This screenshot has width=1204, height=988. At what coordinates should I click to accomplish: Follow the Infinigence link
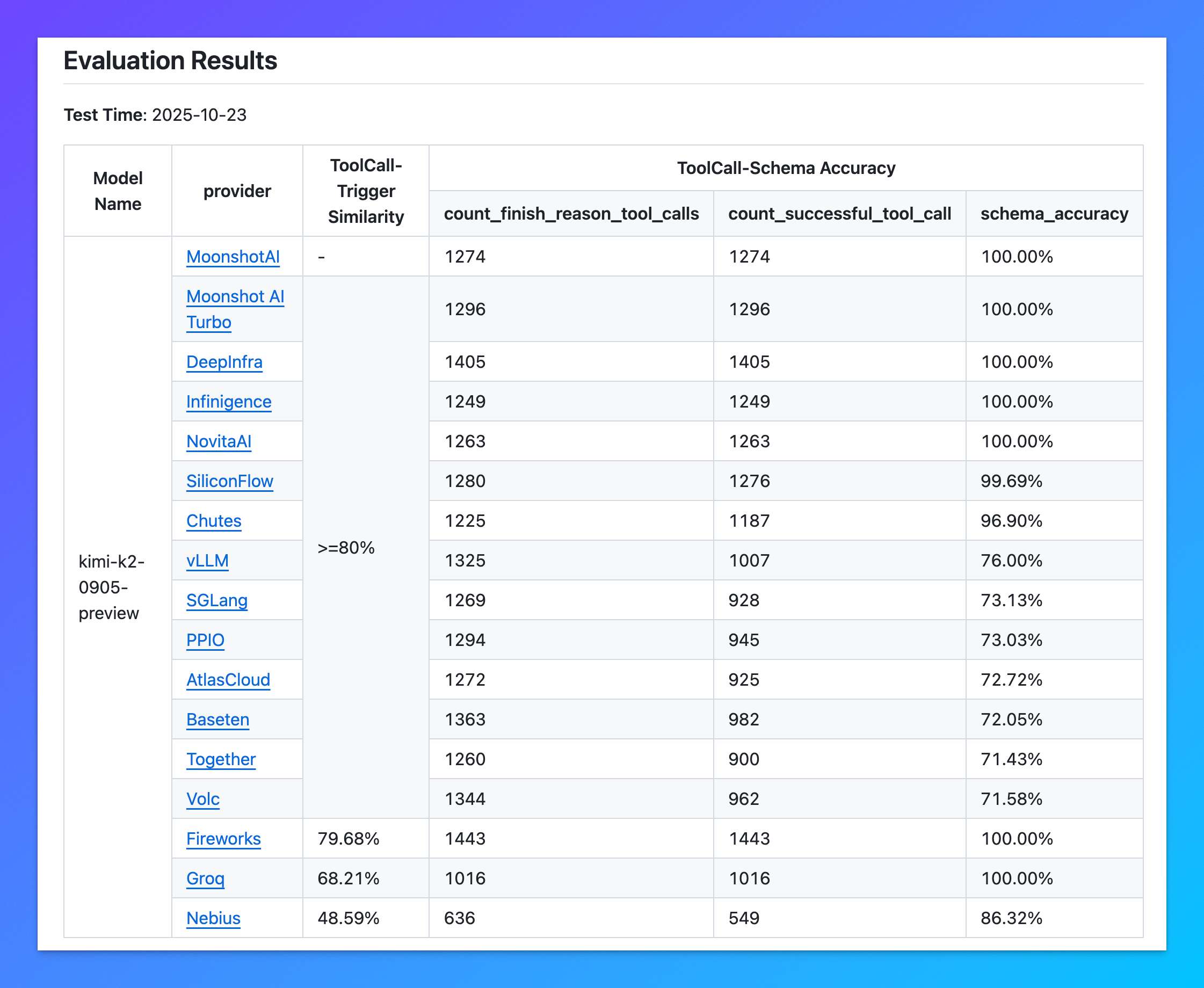pos(228,402)
